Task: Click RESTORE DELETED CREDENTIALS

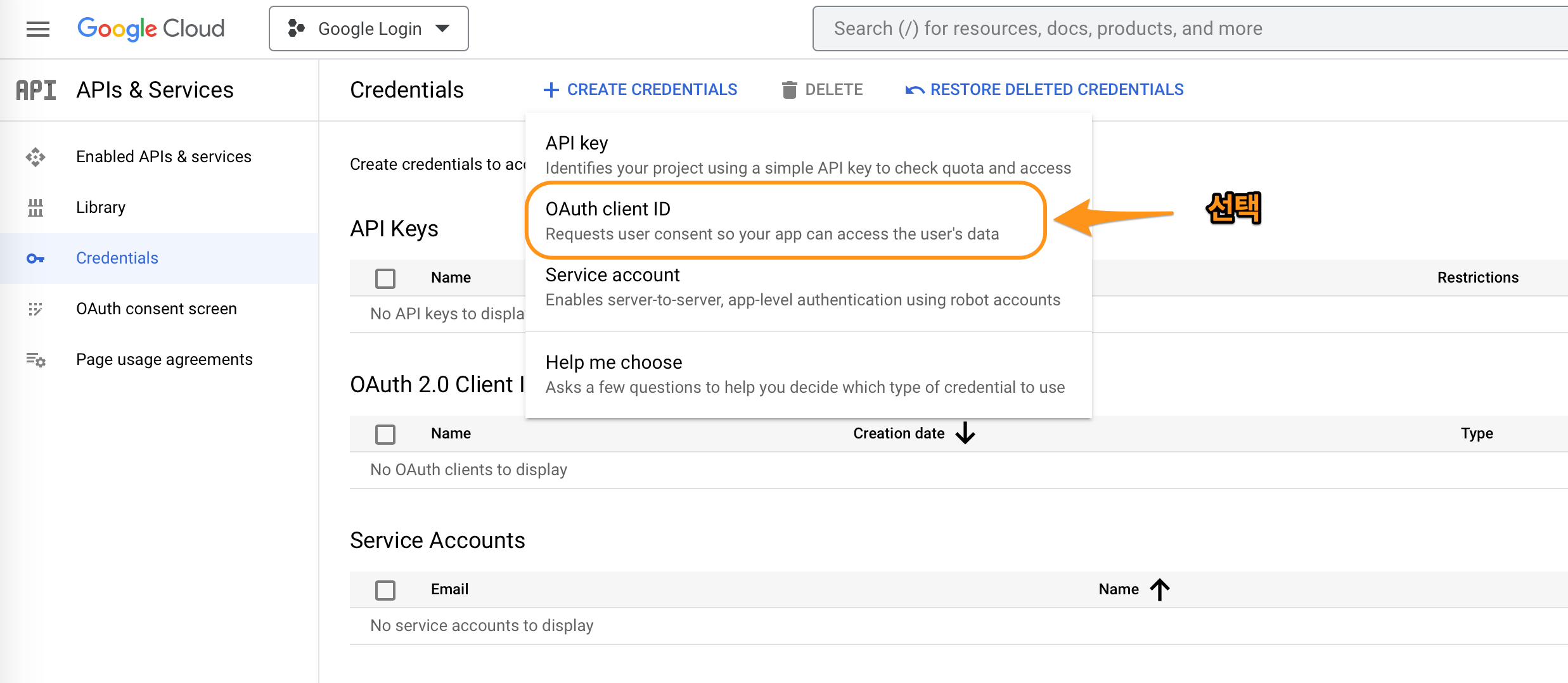Action: (x=1044, y=90)
